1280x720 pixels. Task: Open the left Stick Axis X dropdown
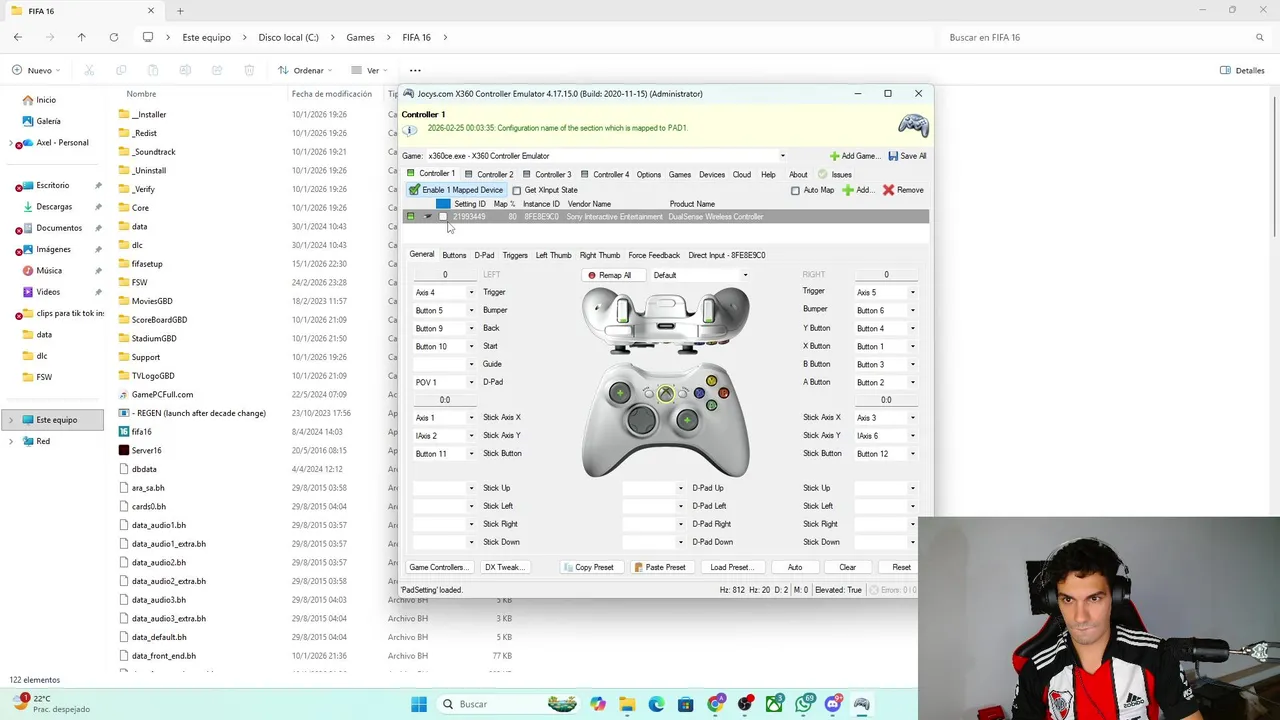pyautogui.click(x=471, y=418)
